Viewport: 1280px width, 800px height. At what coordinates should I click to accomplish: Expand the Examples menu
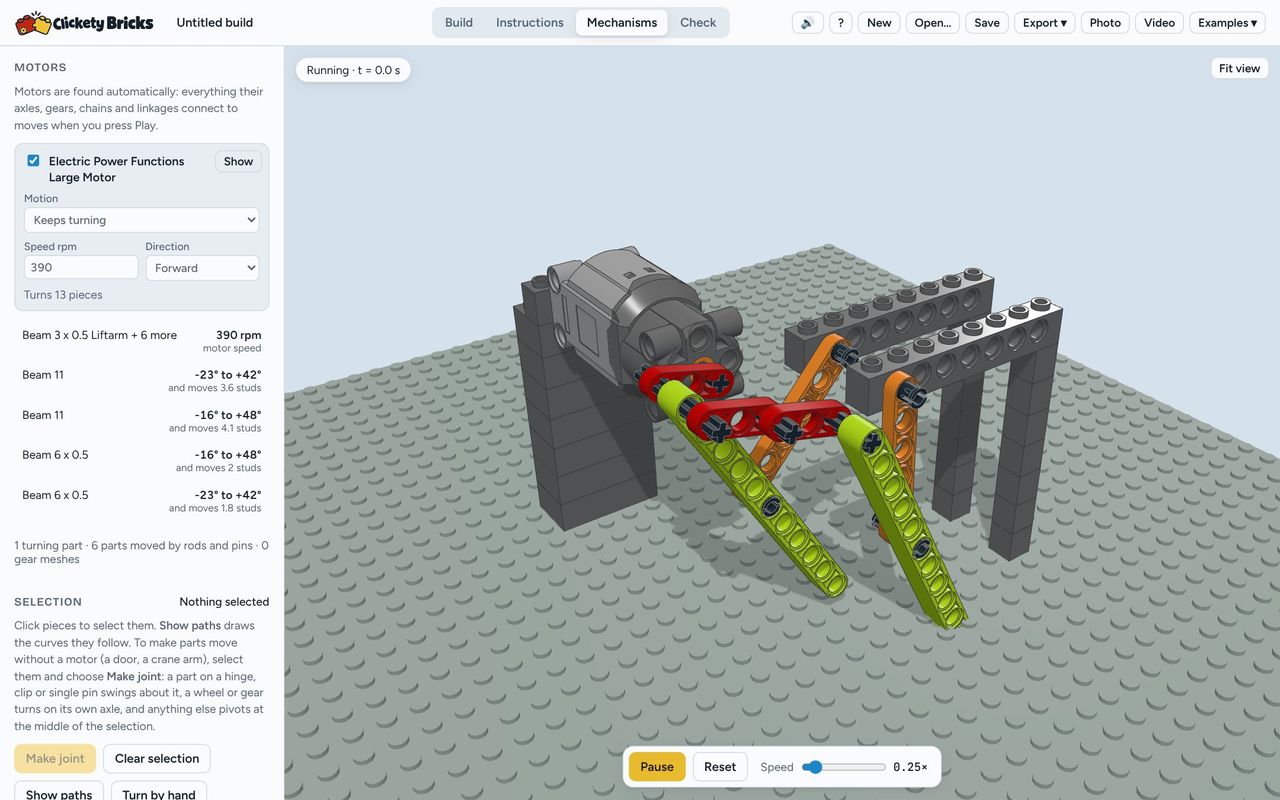(x=1227, y=23)
